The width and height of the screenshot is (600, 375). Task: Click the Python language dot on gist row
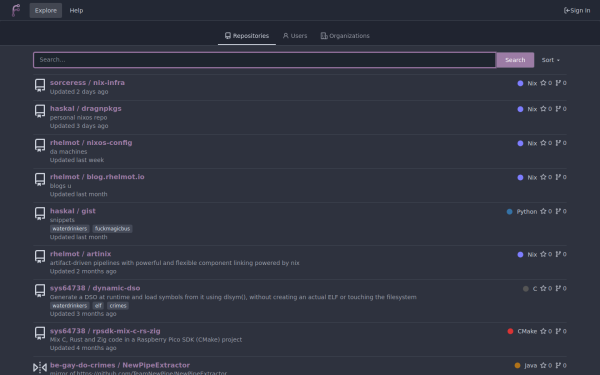pos(509,212)
